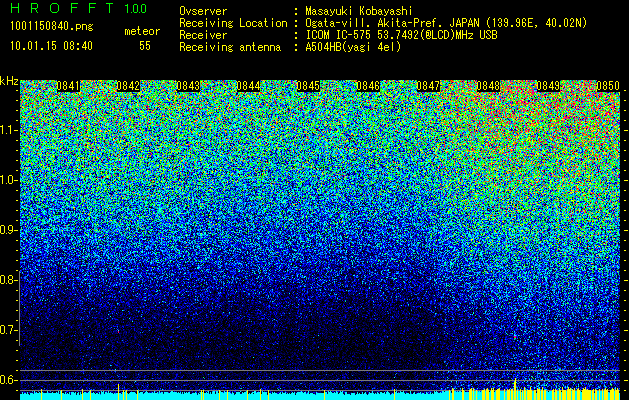Click the 0.9 frequency axis label

8,230
